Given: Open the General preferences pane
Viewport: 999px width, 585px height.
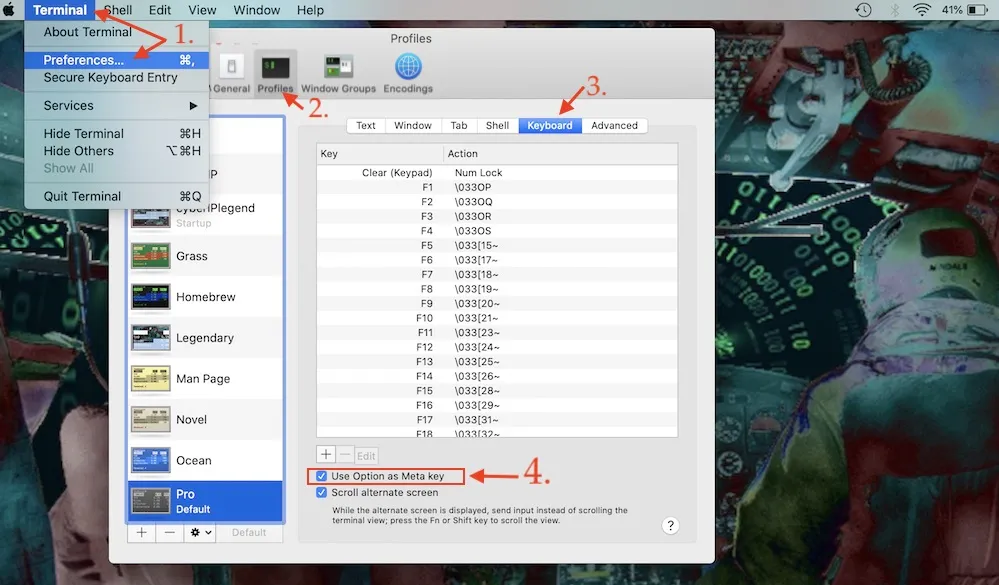Looking at the screenshot, I should pos(231,74).
